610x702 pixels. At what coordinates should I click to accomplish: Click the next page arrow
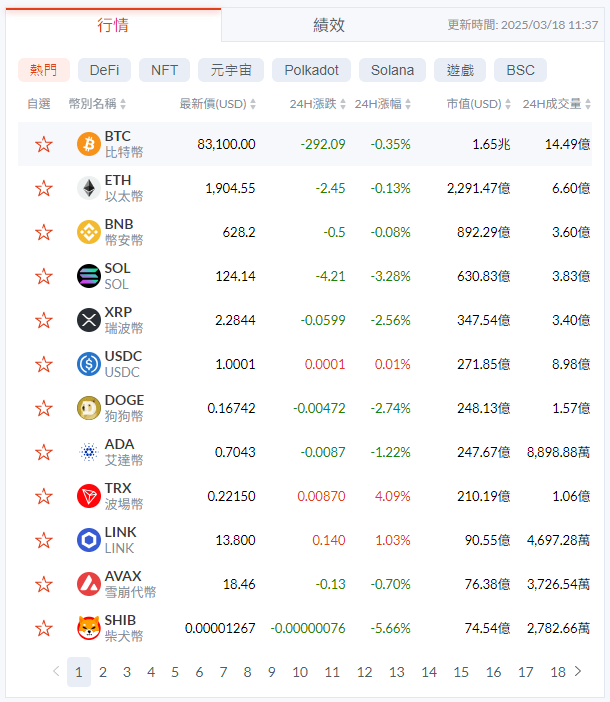(x=577, y=672)
